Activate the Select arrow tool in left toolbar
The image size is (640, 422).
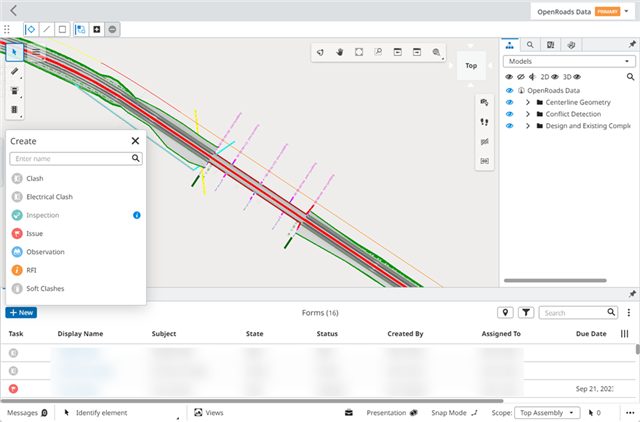point(14,52)
